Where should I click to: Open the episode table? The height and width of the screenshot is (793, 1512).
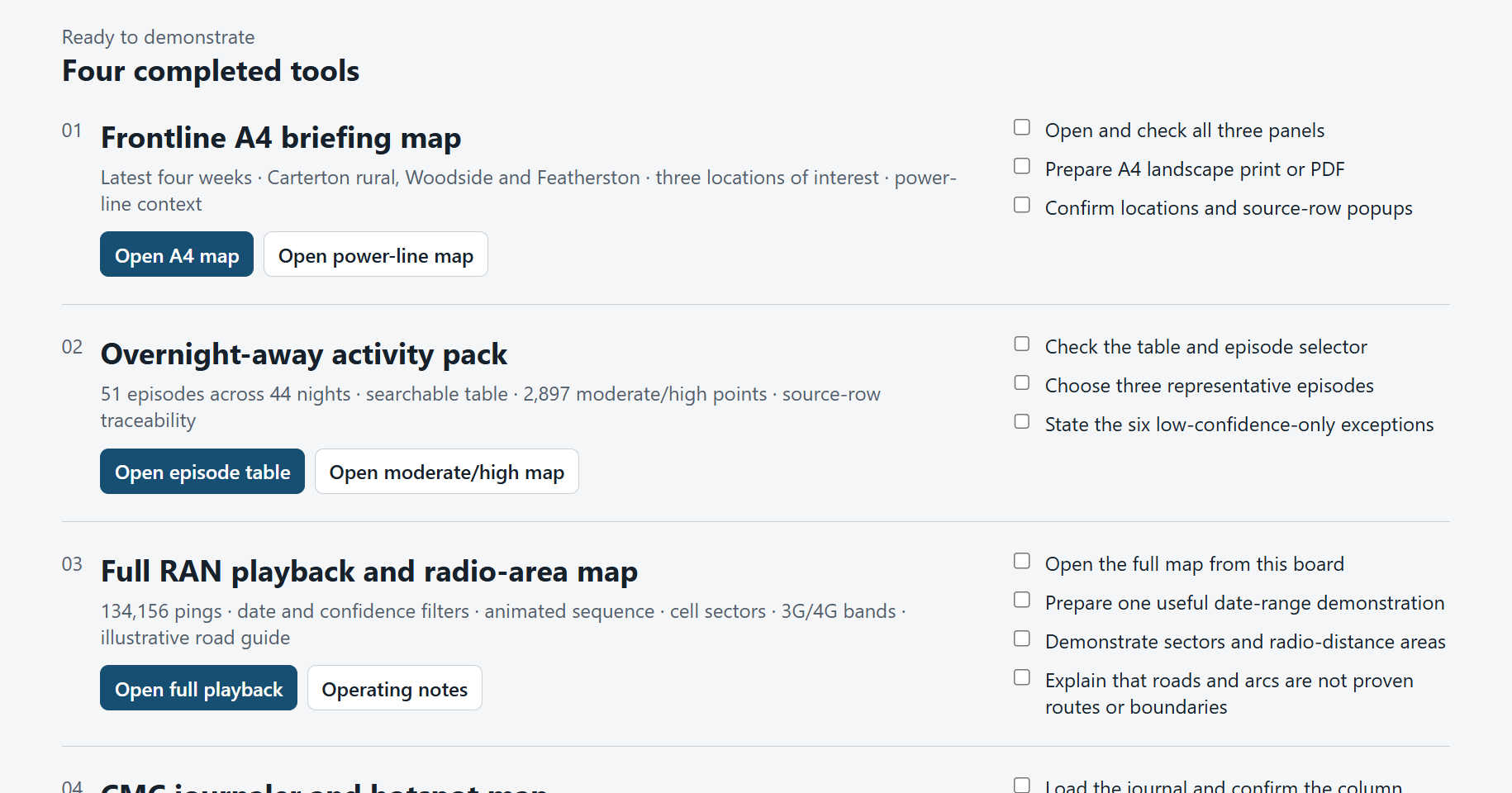[202, 472]
